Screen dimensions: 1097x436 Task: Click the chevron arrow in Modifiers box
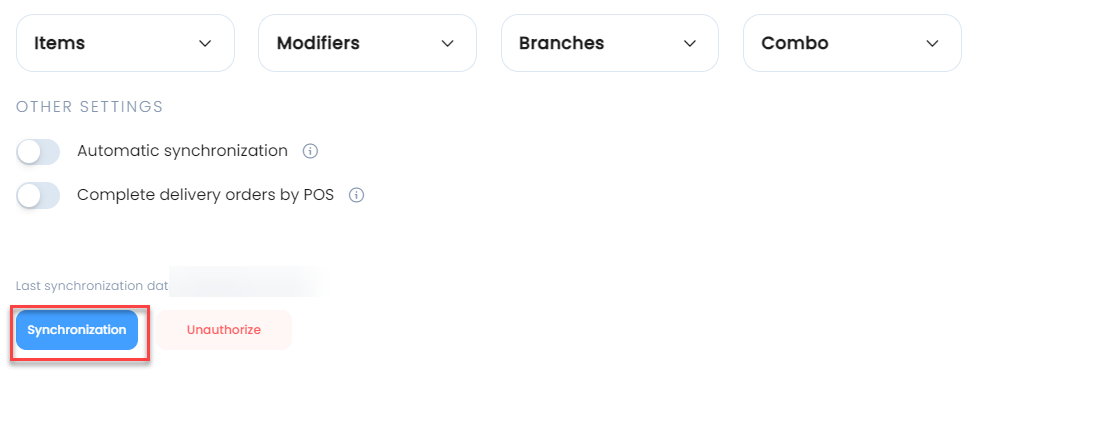448,43
